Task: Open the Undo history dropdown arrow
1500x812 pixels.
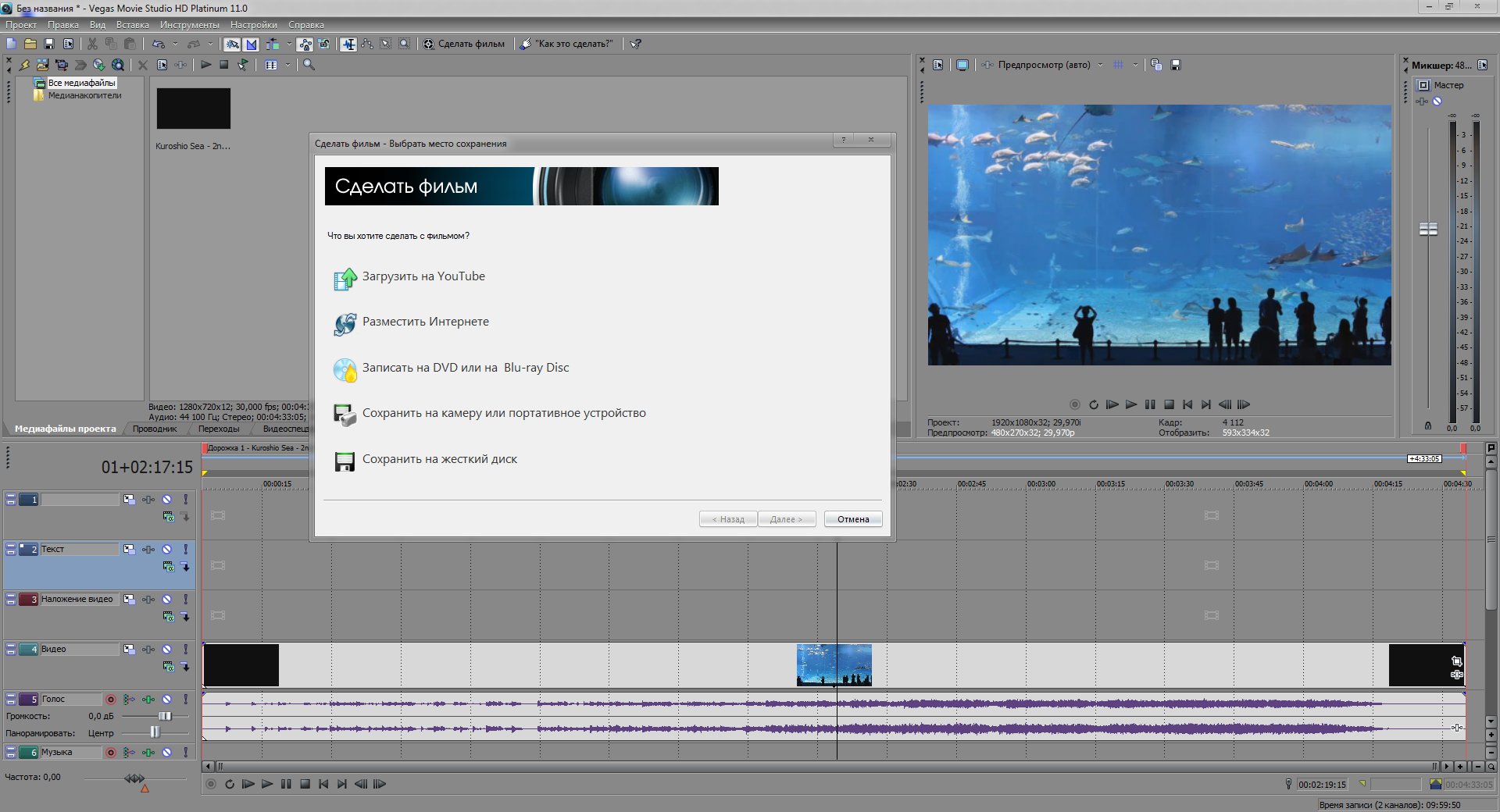Action: 175,44
